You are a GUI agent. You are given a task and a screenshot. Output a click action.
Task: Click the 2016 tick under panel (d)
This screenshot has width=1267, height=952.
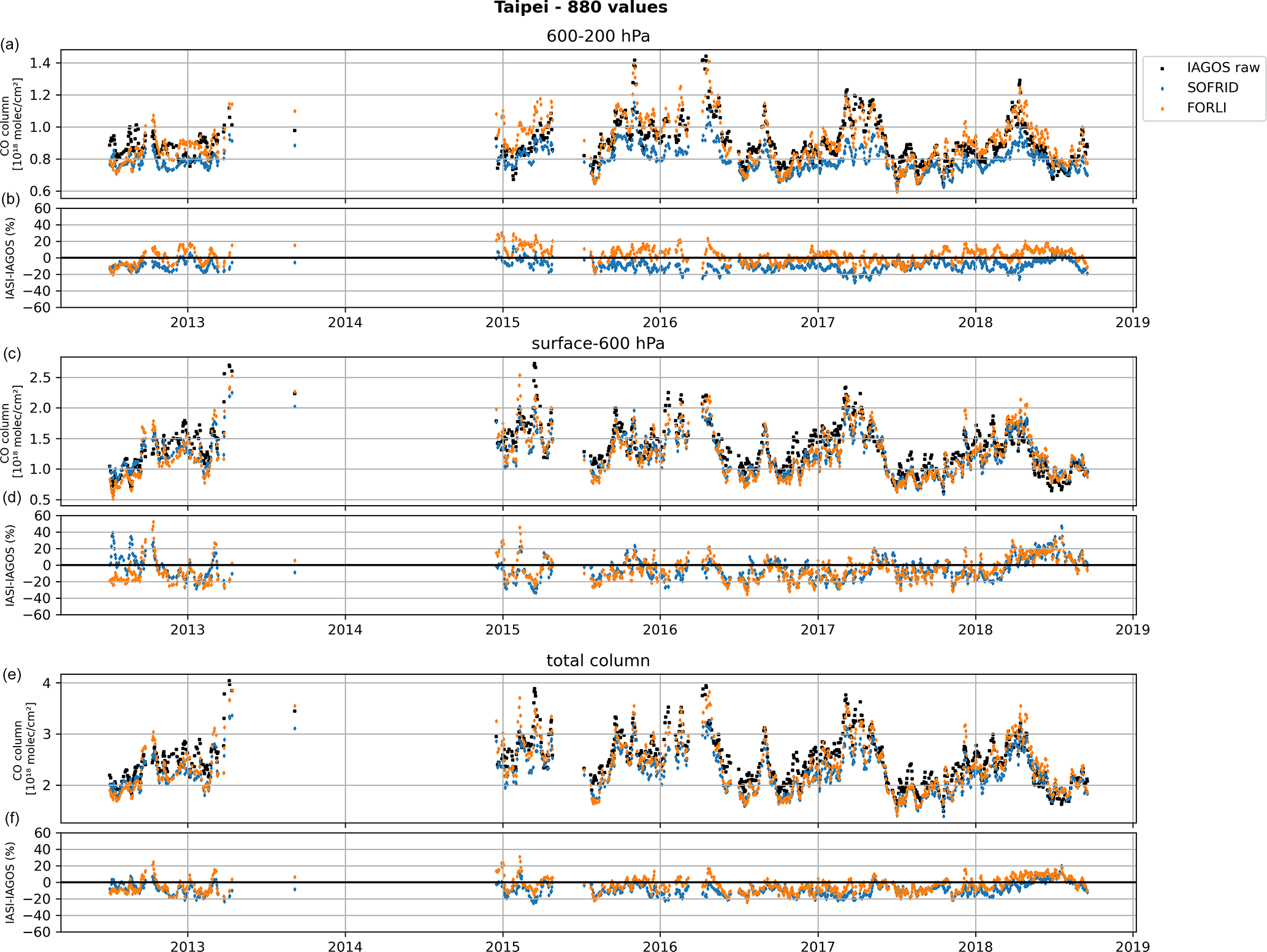660,630
